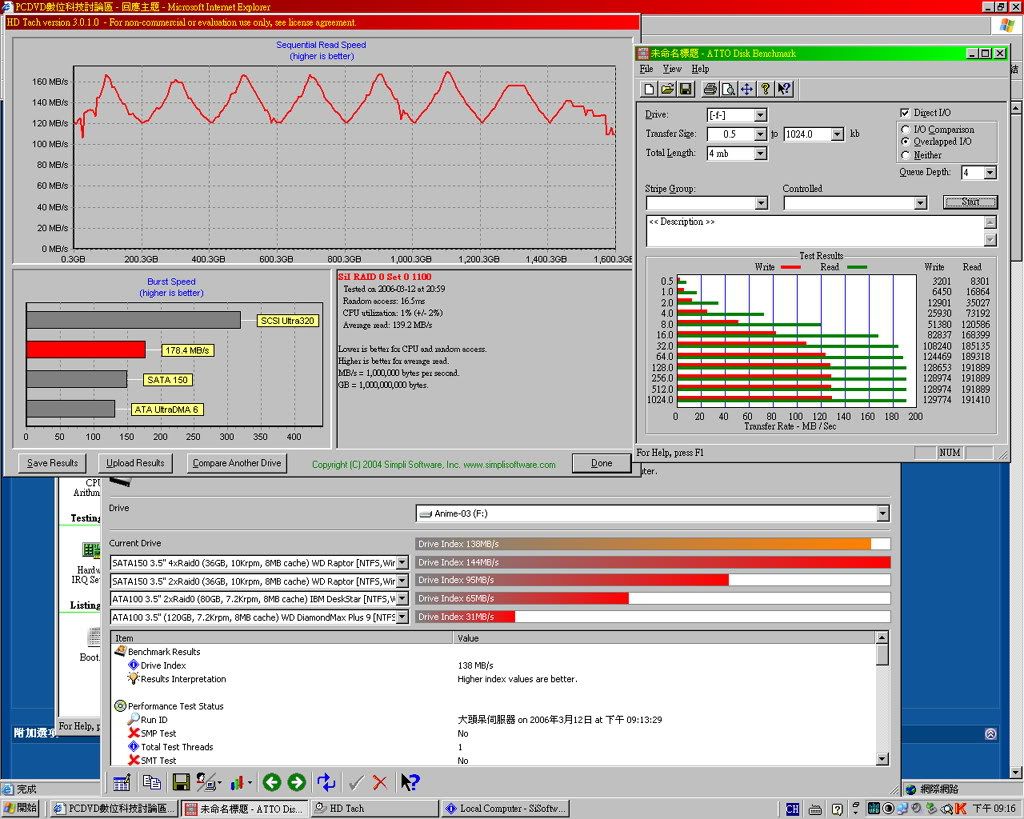Select the I/O Comparison radio button
The width and height of the screenshot is (1024, 819).
point(906,129)
